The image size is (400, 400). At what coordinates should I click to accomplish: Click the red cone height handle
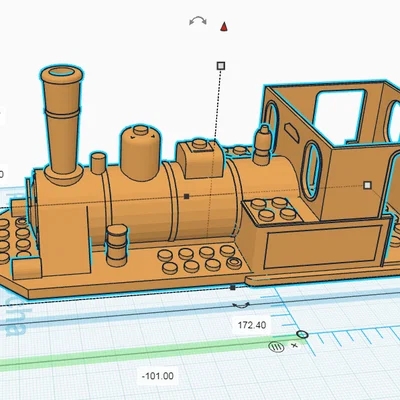coord(224,27)
